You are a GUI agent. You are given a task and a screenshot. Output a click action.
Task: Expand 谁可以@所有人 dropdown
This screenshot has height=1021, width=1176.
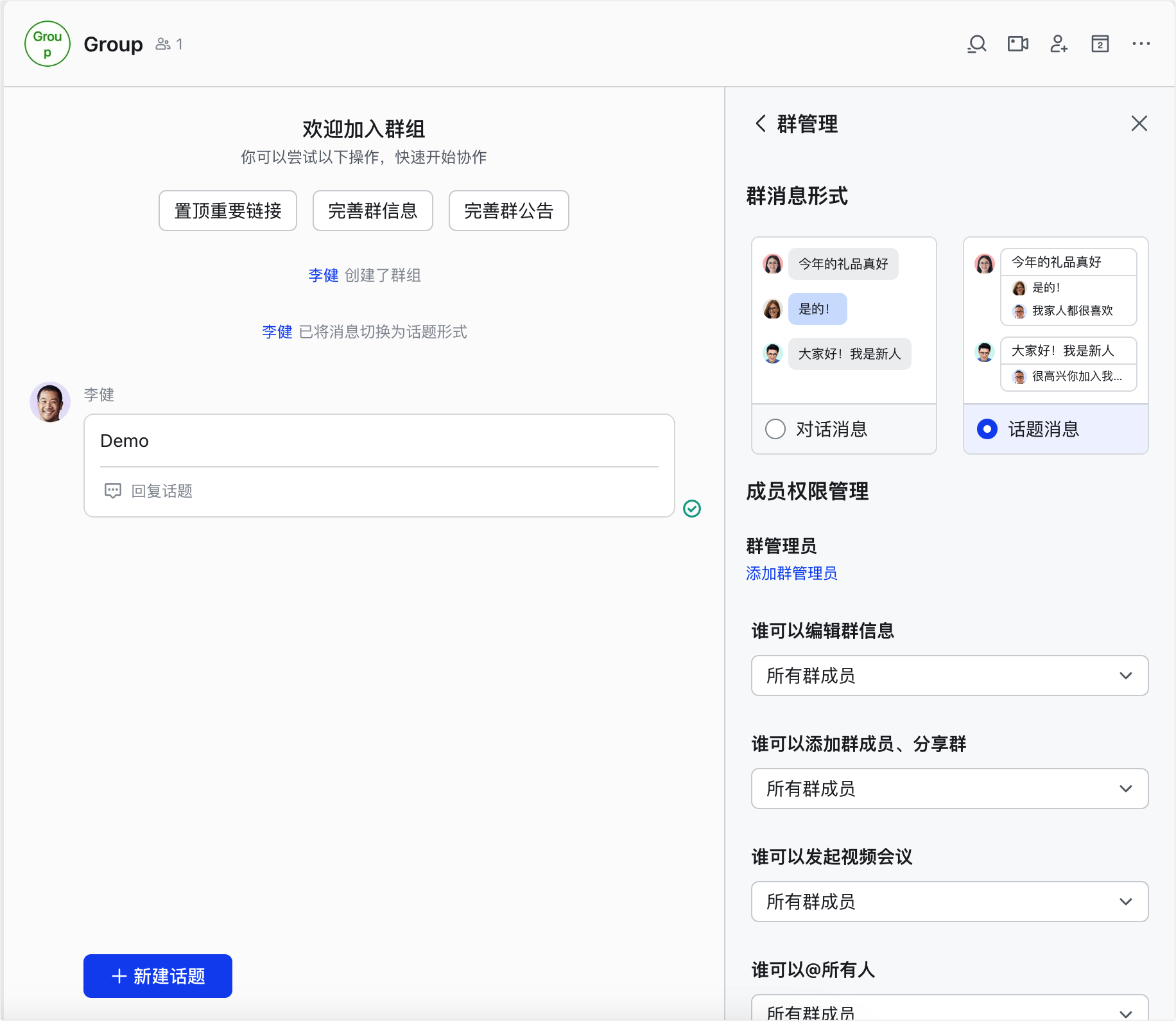(x=950, y=1008)
